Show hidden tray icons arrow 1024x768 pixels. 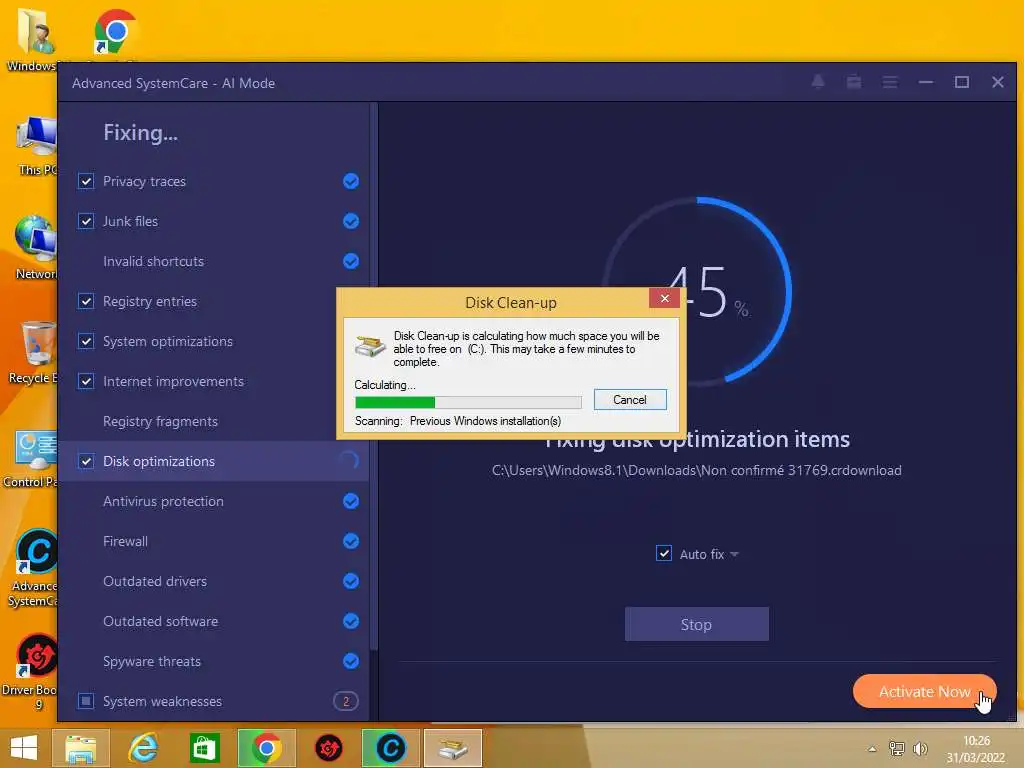(x=872, y=749)
